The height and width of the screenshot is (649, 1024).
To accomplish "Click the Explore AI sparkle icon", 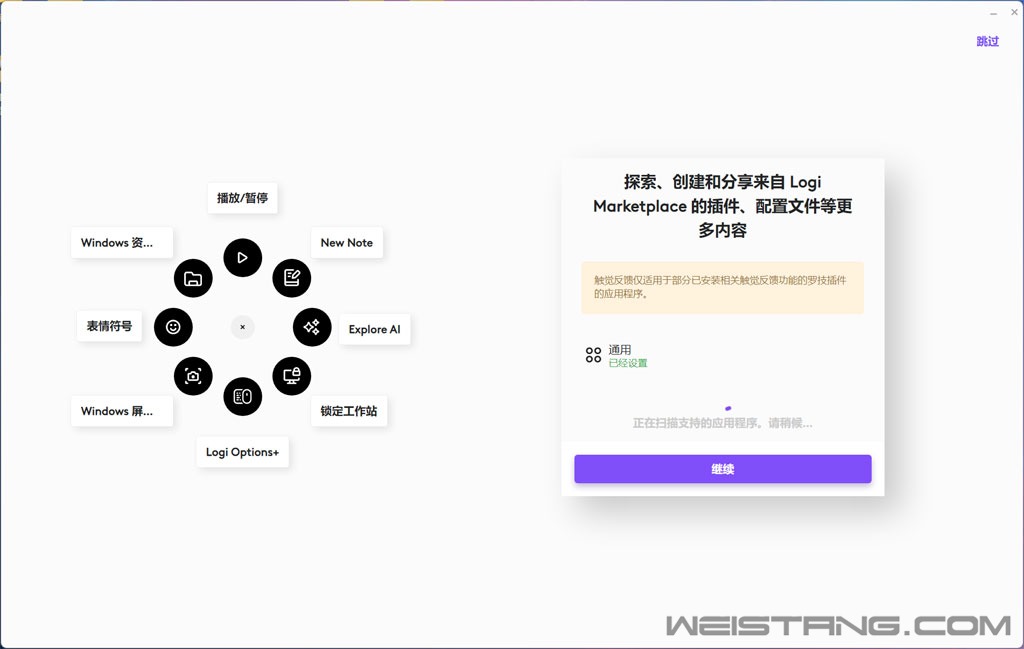I will click(312, 327).
